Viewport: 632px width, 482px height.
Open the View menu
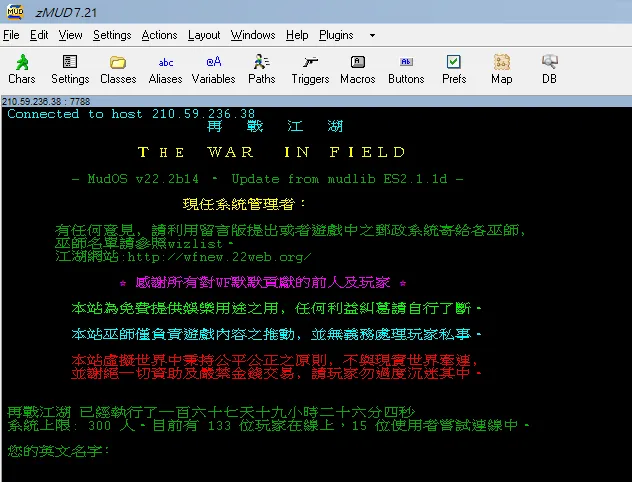pos(71,35)
